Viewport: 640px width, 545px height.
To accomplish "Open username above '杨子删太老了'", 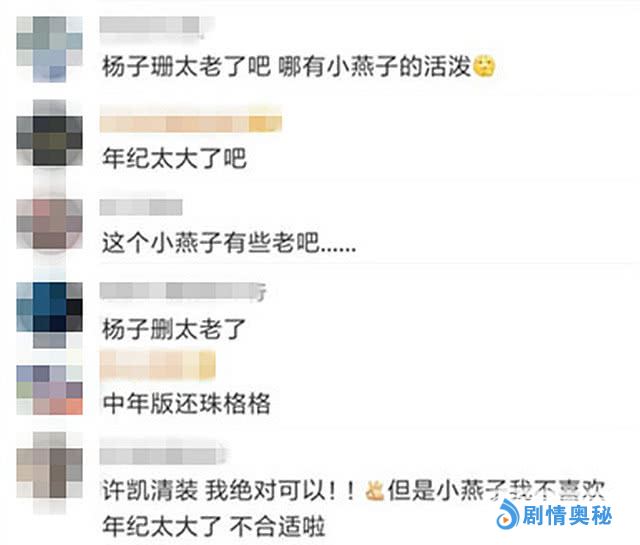I will pos(183,291).
